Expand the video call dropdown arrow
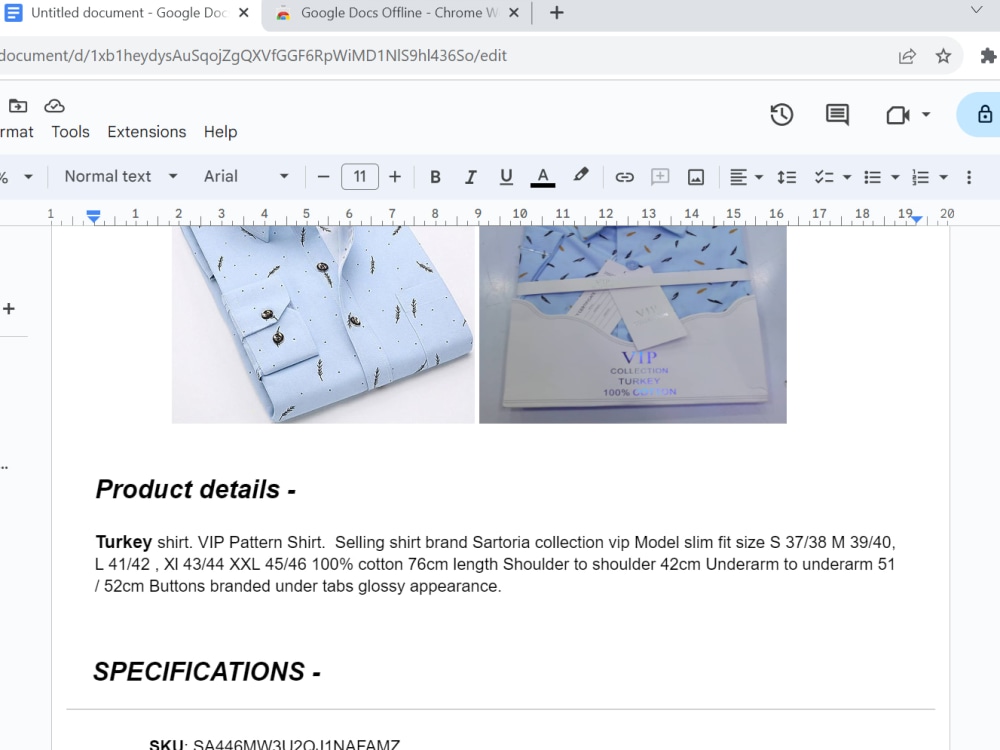The width and height of the screenshot is (1000, 750). tap(926, 115)
